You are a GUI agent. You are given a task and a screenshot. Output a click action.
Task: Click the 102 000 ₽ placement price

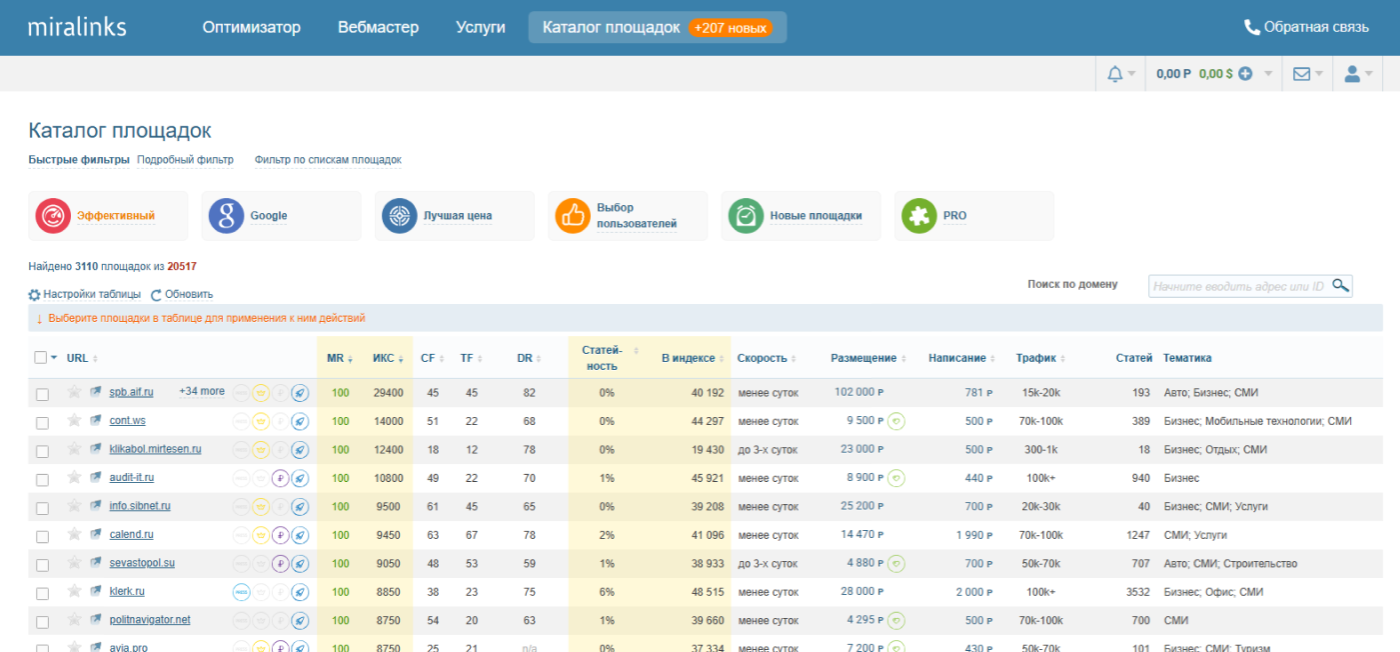(x=859, y=392)
